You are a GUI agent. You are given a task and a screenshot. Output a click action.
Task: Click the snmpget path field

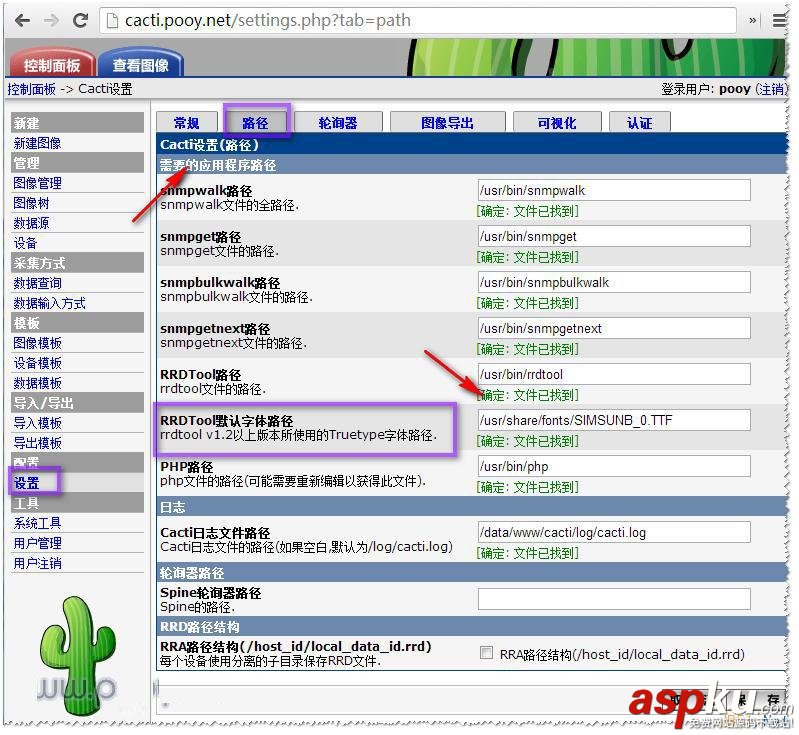coord(614,236)
